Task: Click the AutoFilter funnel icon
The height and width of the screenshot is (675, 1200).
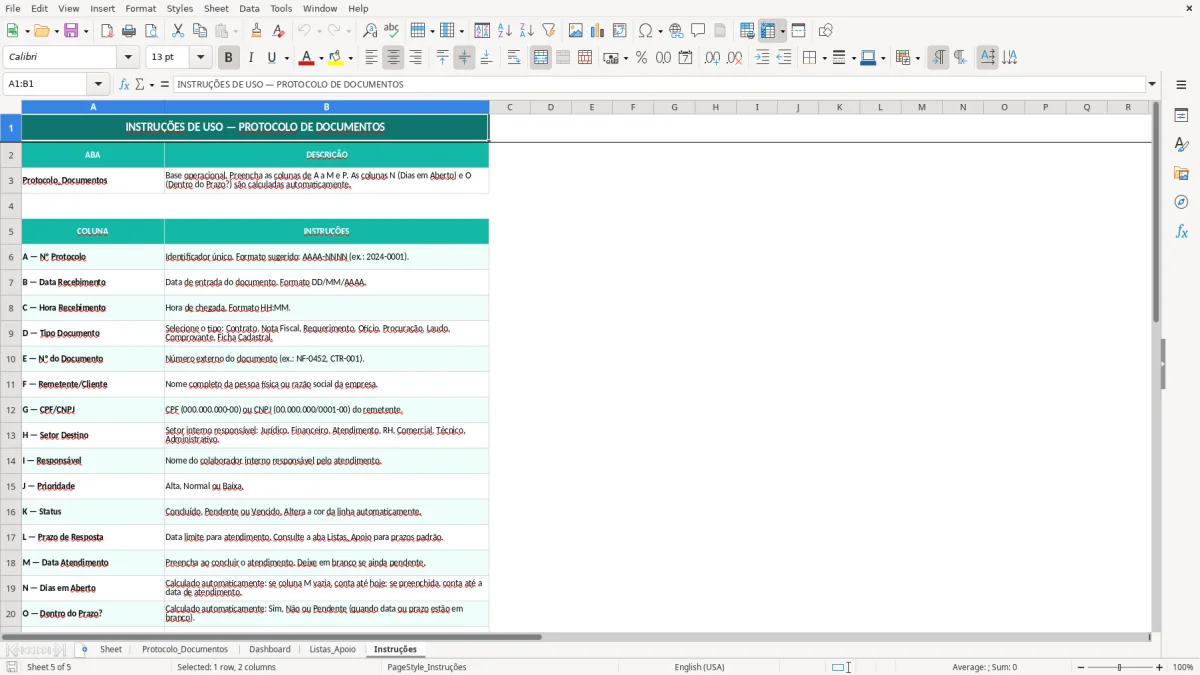Action: pyautogui.click(x=549, y=31)
